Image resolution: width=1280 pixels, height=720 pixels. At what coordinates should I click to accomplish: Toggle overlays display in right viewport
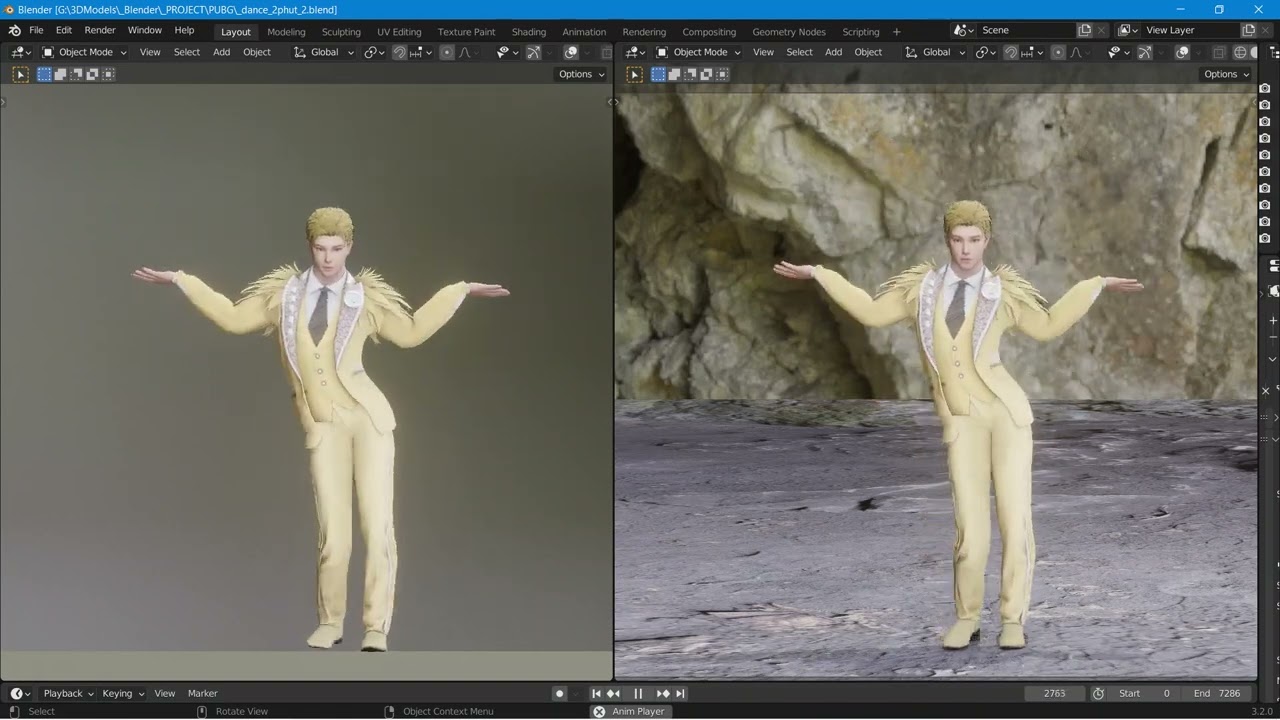[1182, 52]
